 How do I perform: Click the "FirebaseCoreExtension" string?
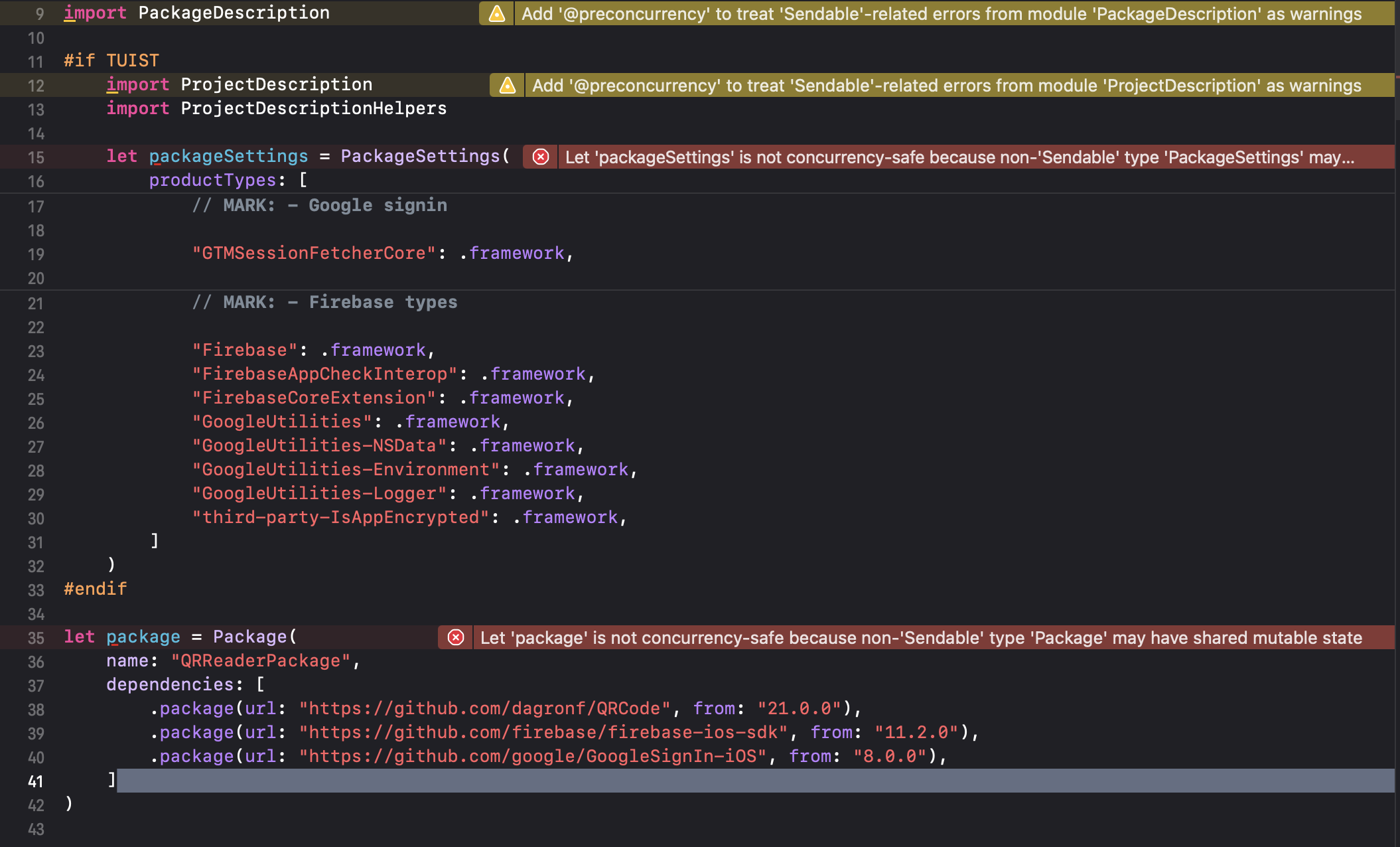coord(314,398)
